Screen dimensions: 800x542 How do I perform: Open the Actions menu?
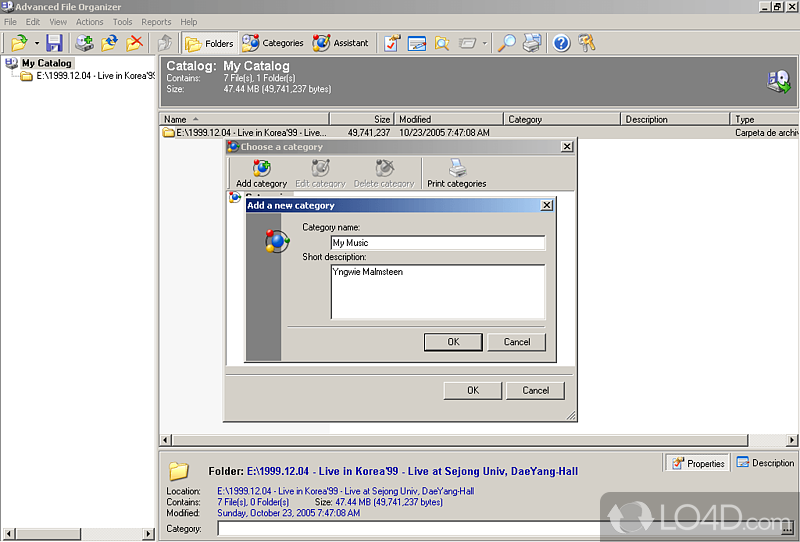(x=89, y=22)
